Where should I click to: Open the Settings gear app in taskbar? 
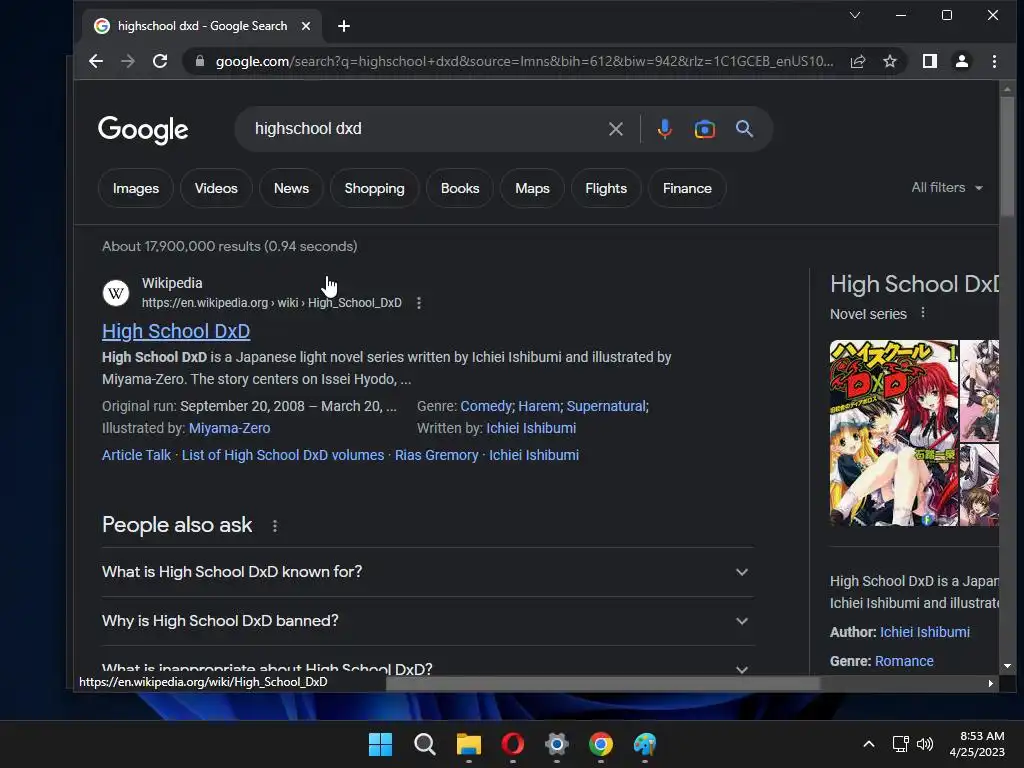(x=556, y=744)
